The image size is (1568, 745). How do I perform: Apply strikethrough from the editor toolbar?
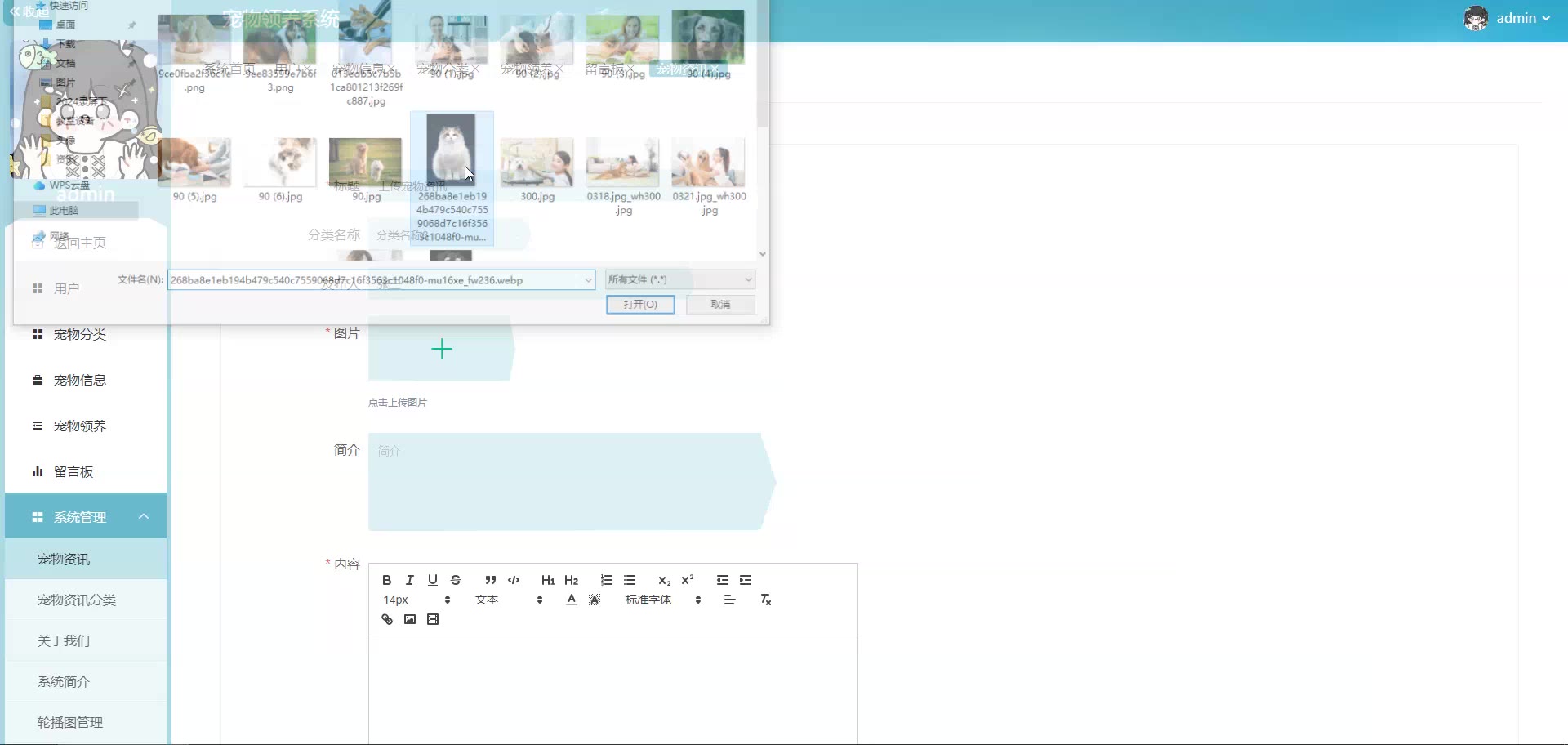click(x=456, y=580)
